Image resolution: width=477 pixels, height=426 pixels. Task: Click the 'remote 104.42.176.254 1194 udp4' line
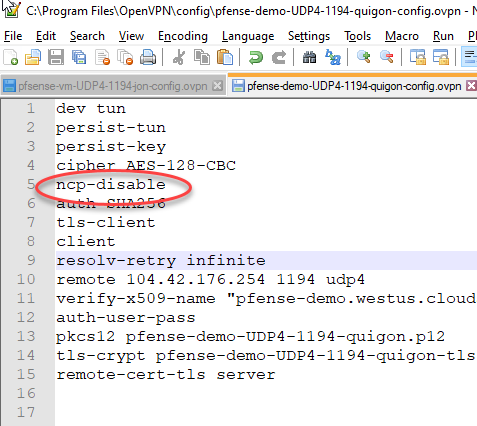pyautogui.click(x=210, y=279)
